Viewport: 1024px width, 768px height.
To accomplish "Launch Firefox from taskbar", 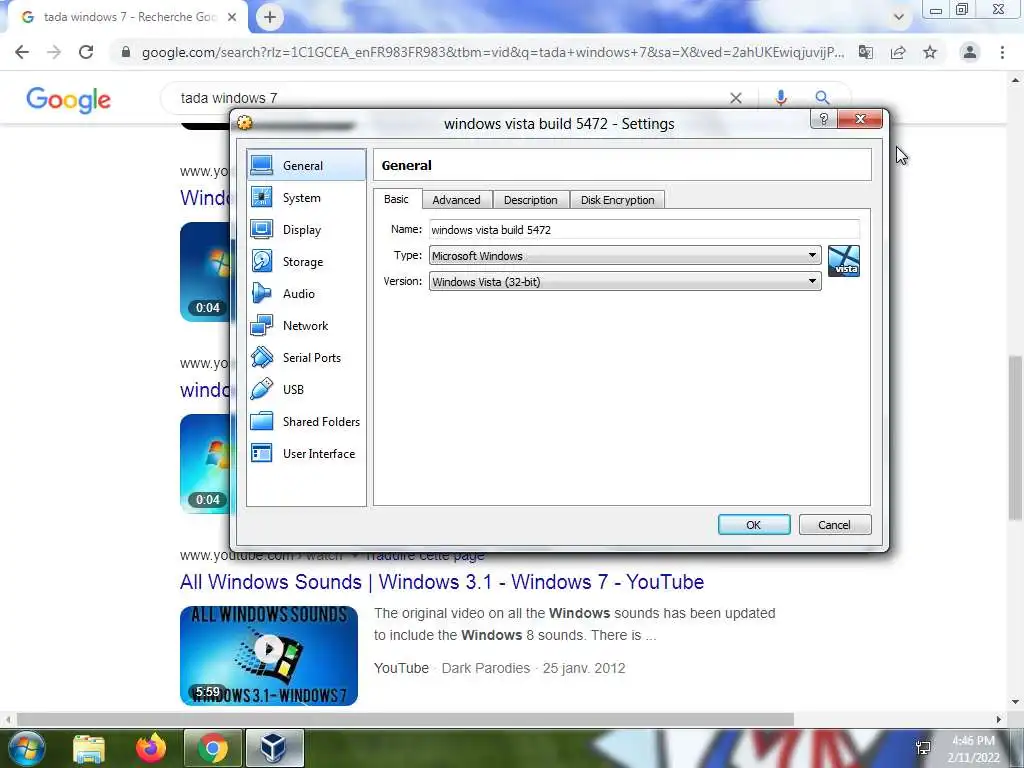I will tap(151, 748).
